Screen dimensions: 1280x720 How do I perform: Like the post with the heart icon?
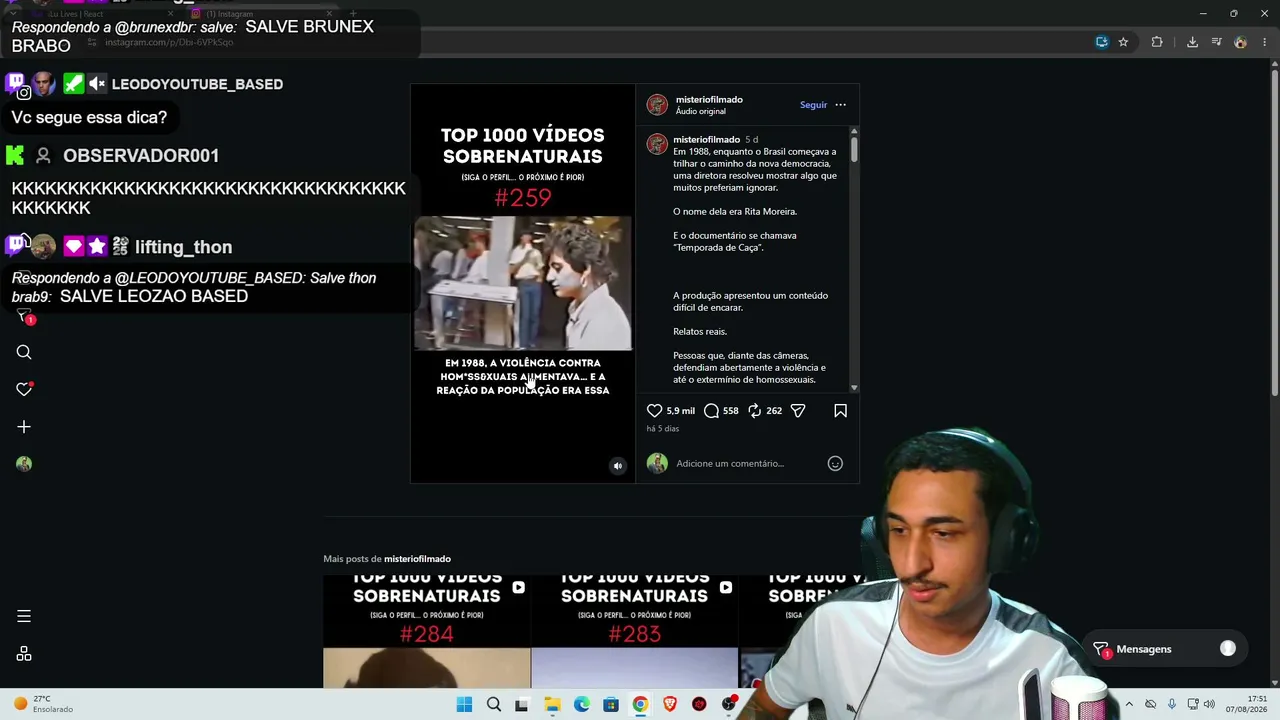click(x=655, y=411)
